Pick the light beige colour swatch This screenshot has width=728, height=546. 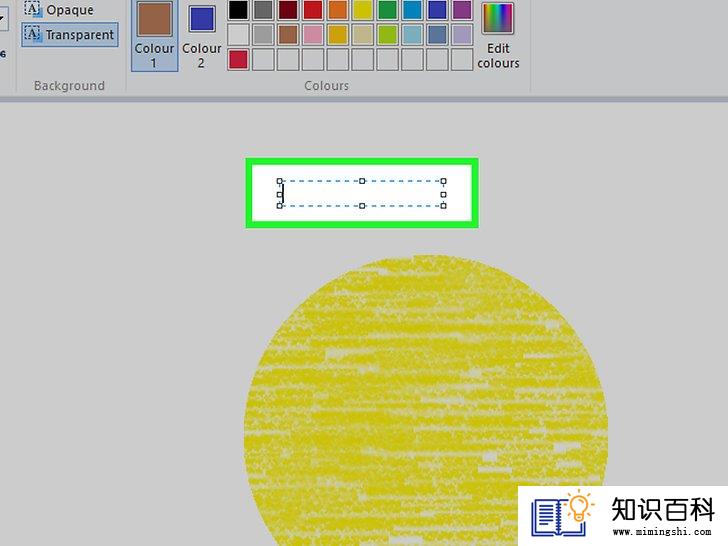(363, 35)
